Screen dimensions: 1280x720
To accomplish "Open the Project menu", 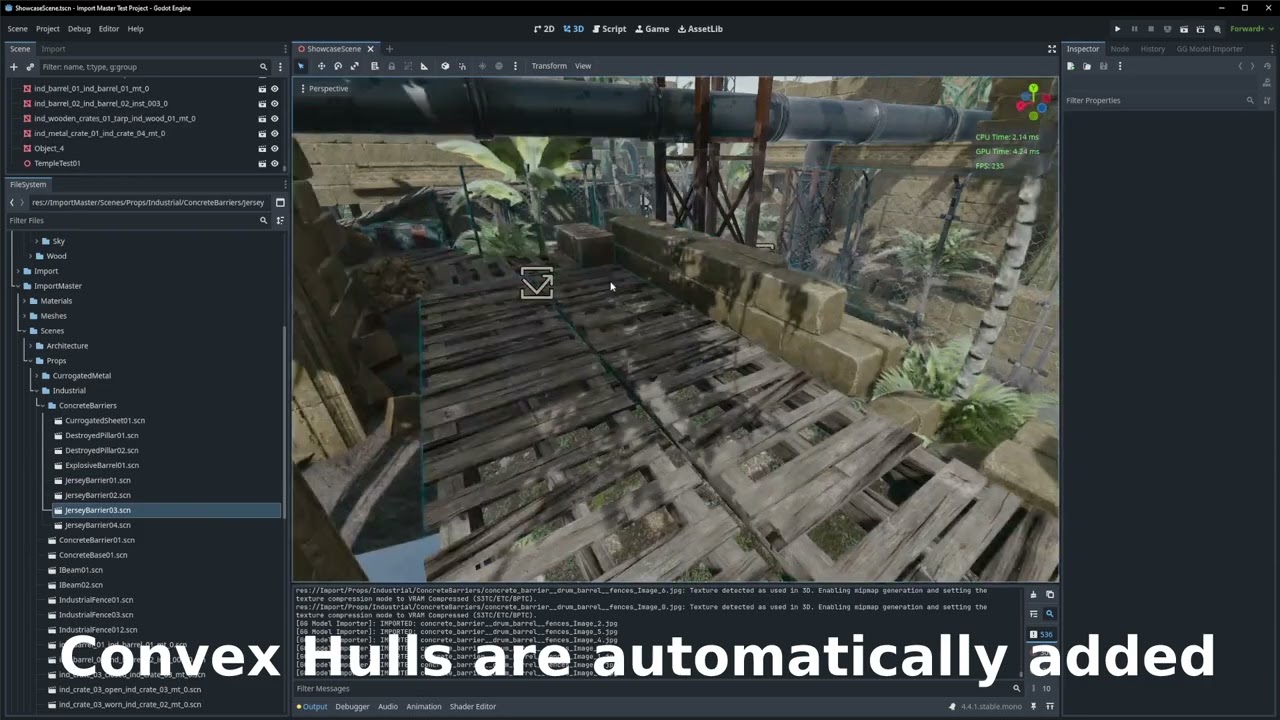I will coord(48,29).
